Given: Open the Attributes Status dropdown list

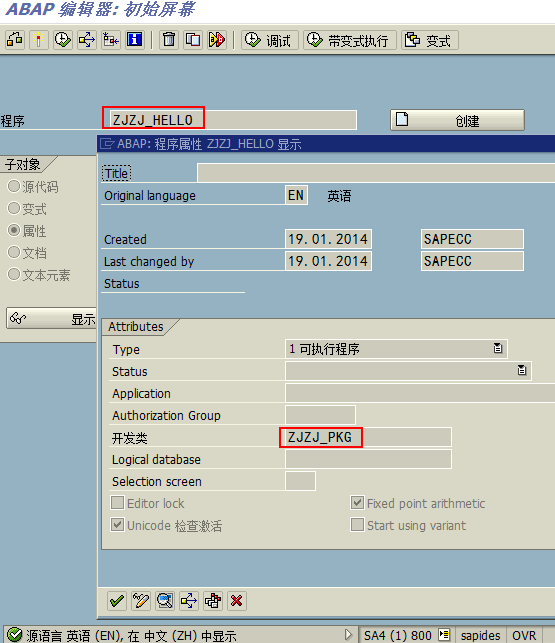Looking at the screenshot, I should pos(521,371).
